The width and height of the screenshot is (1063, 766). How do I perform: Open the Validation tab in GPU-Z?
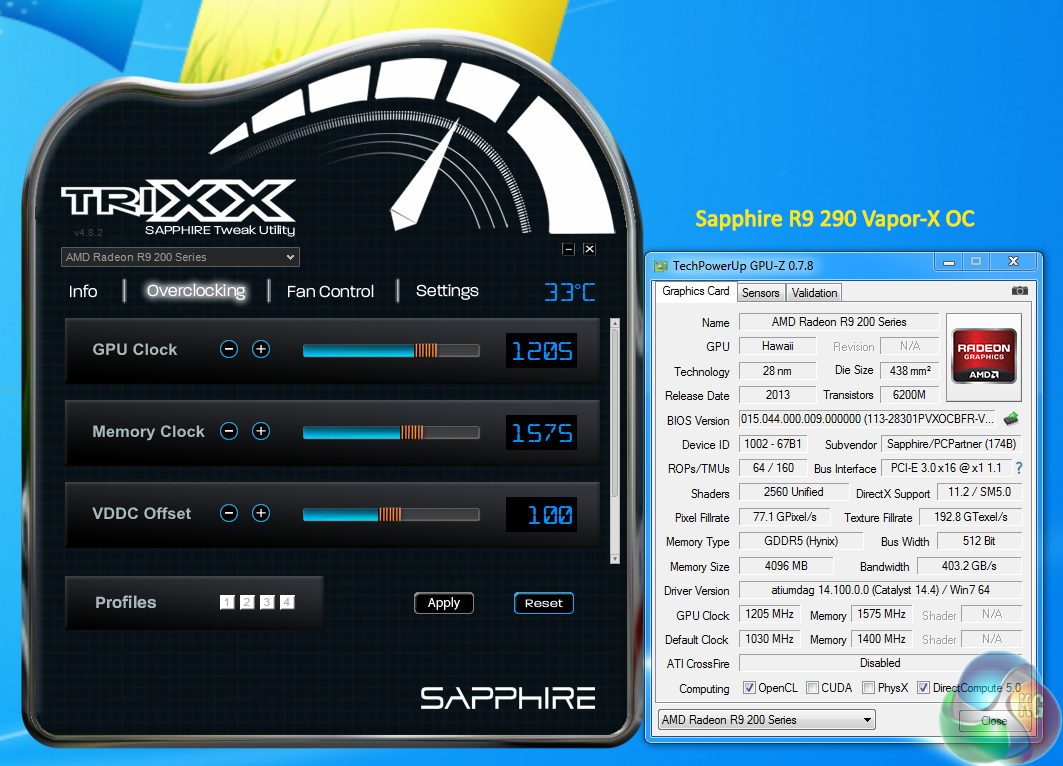point(814,293)
